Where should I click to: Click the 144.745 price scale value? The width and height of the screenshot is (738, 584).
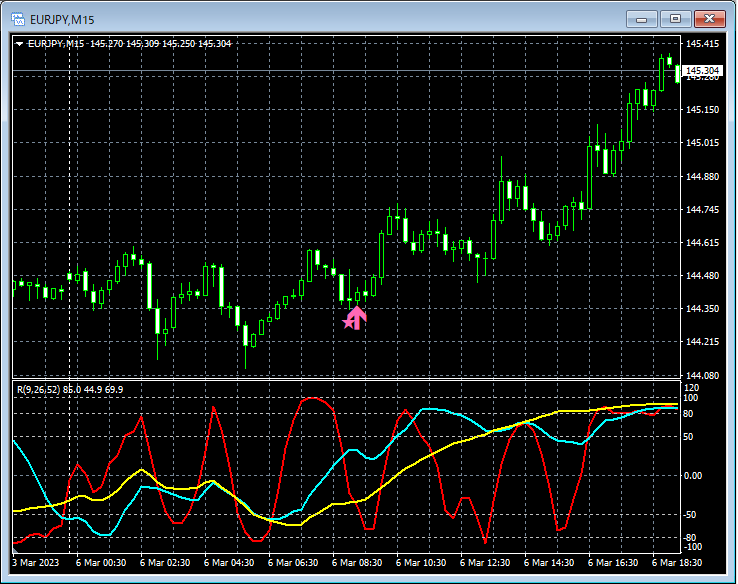pos(702,209)
